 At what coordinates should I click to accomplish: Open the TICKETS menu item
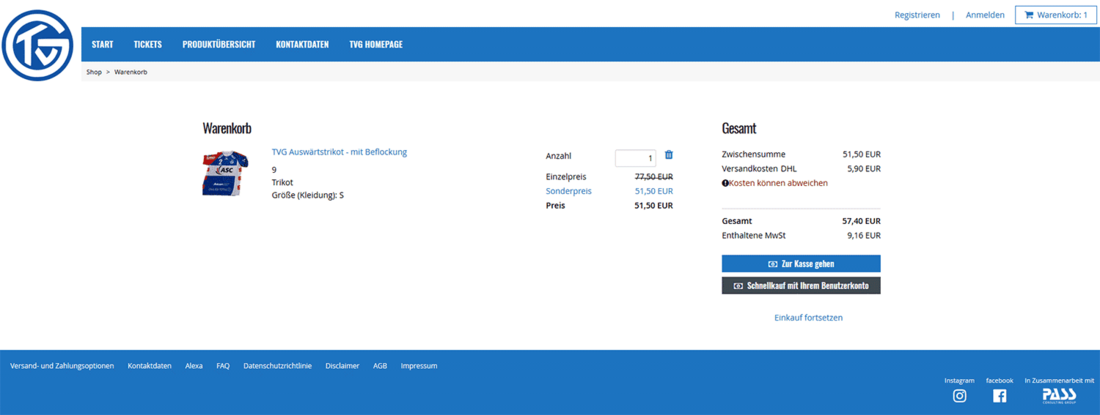[x=148, y=44]
